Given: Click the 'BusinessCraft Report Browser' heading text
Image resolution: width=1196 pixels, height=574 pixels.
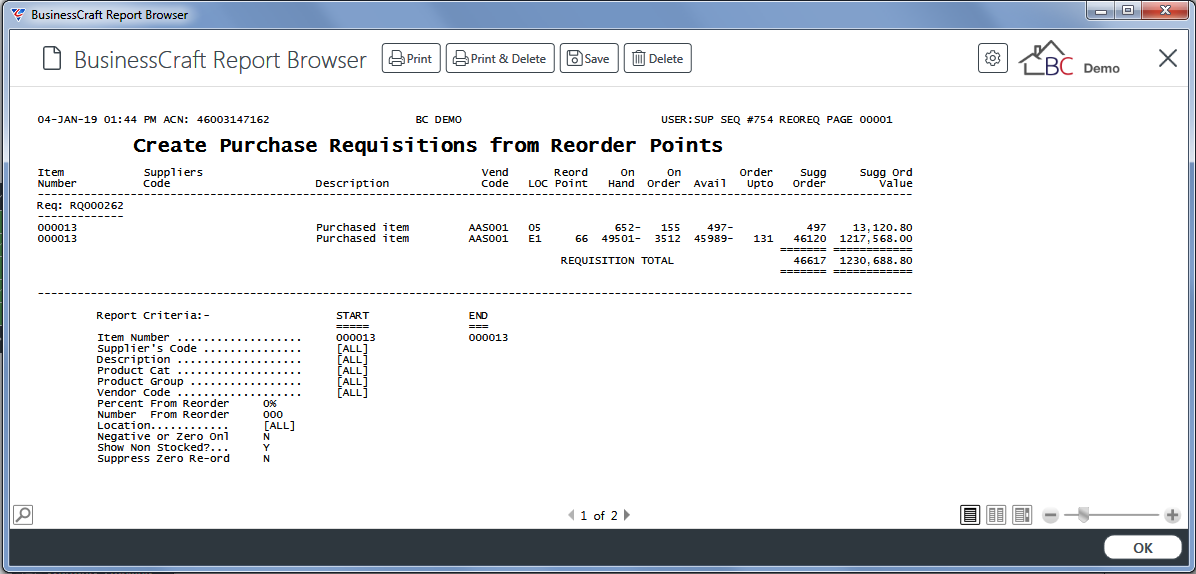Looking at the screenshot, I should [x=220, y=59].
